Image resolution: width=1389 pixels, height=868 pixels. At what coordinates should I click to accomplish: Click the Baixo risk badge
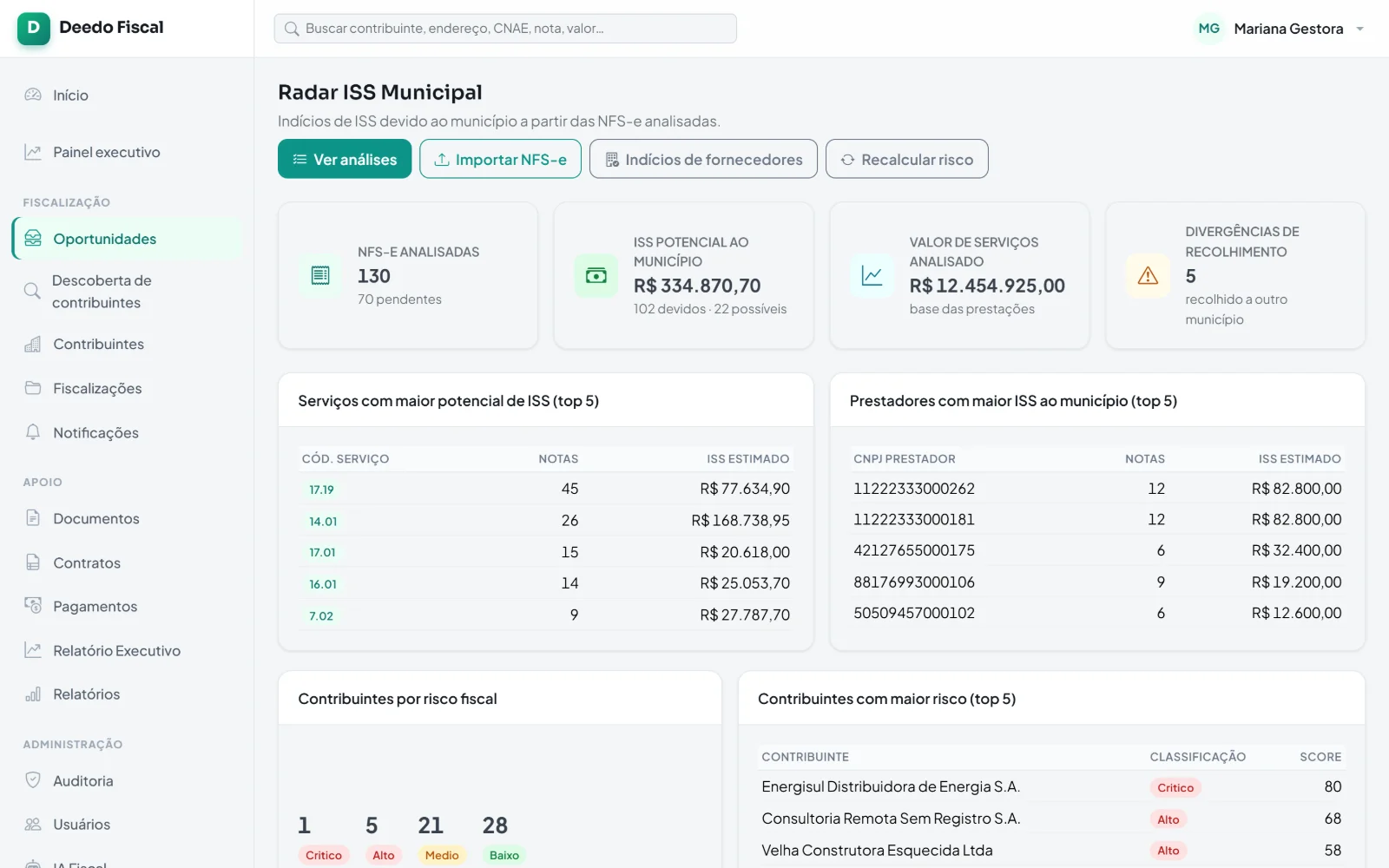tap(504, 855)
